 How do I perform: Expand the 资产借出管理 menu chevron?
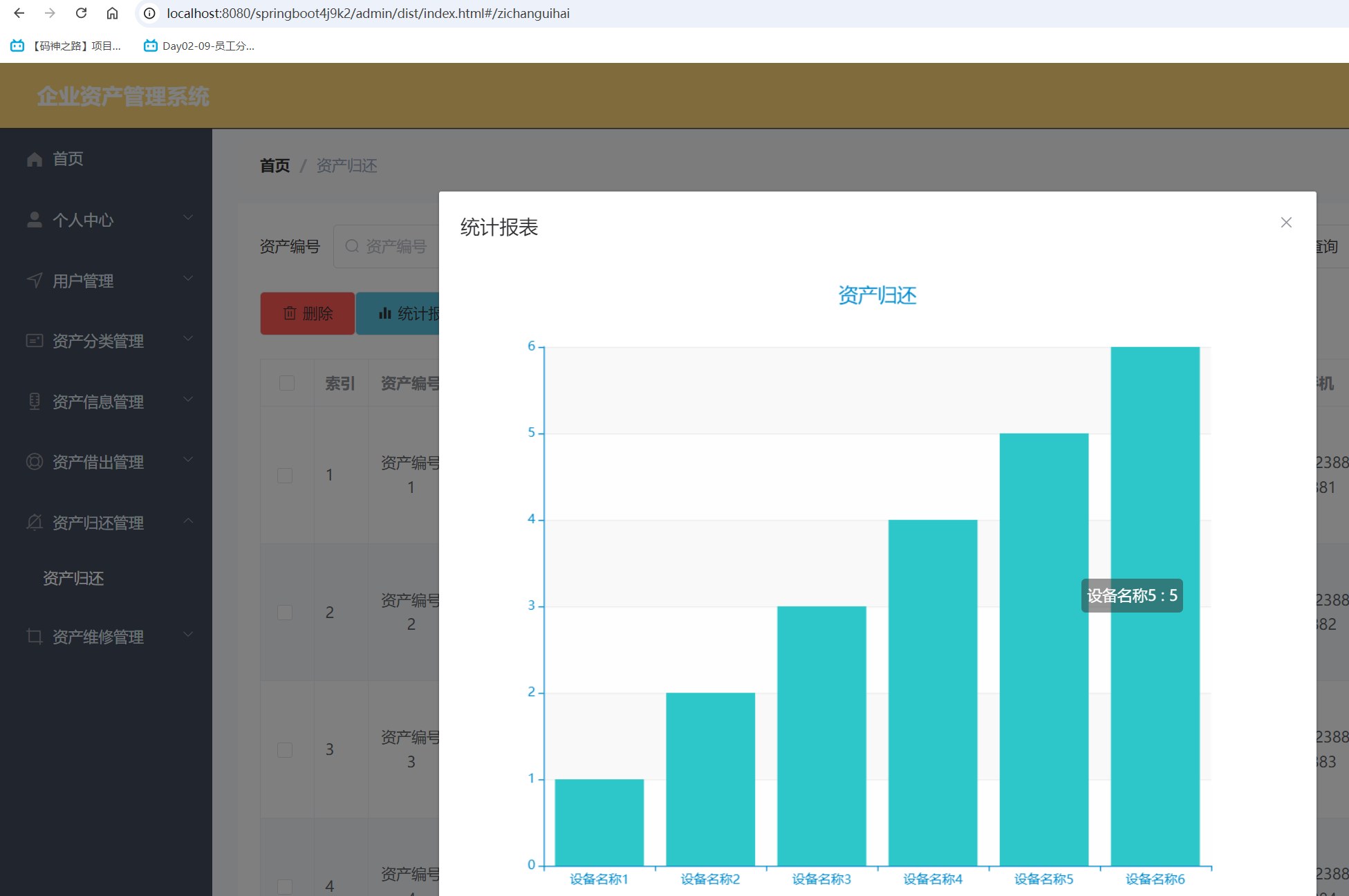point(188,460)
